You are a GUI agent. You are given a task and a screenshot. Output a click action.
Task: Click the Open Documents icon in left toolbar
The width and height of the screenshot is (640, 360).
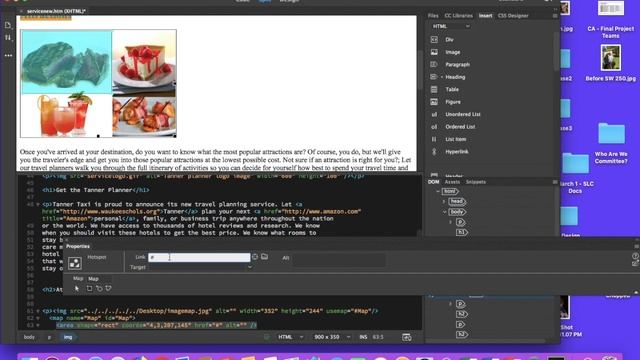8,25
